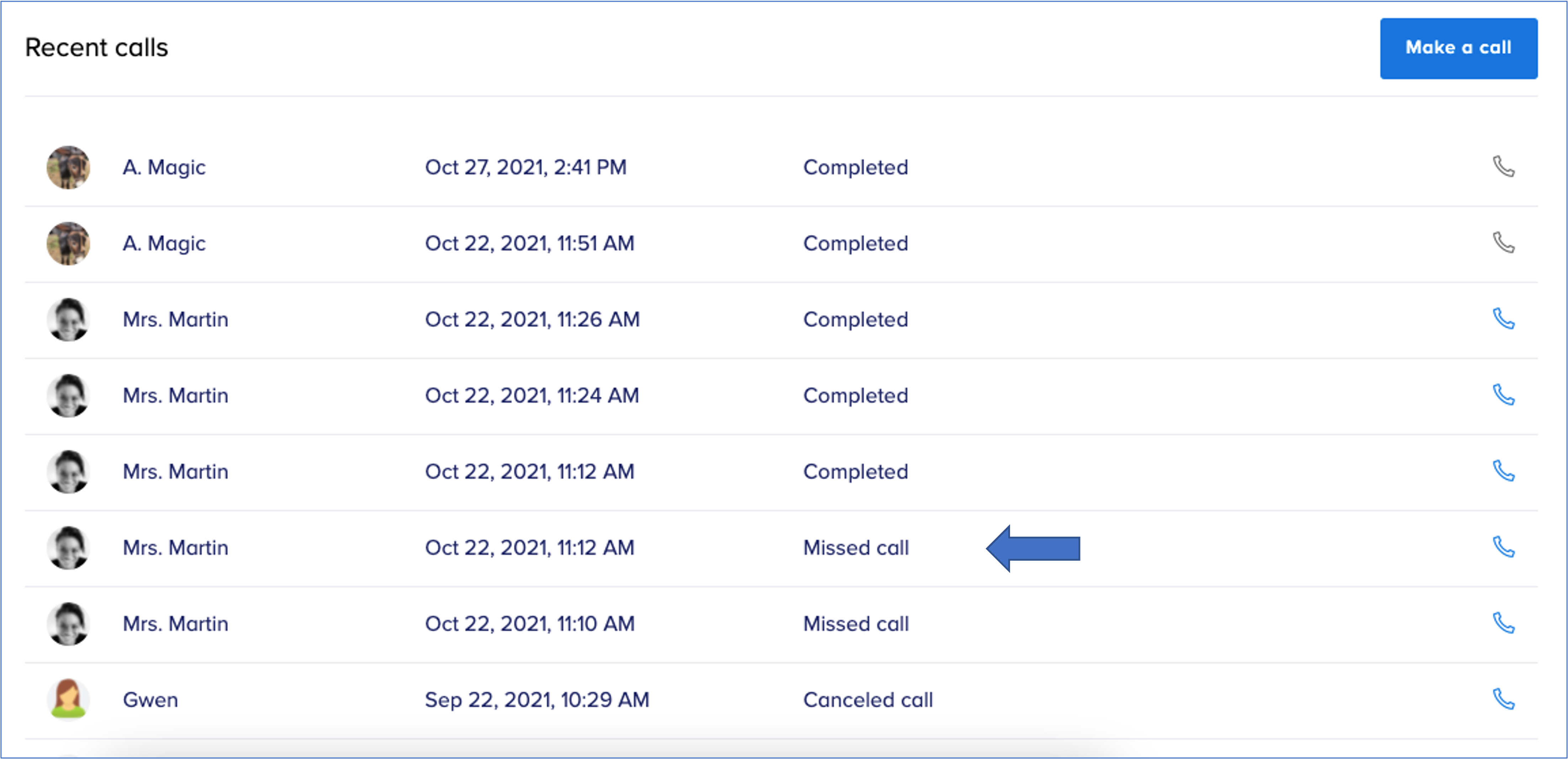
Task: Click Missed call status at 11:10 AM
Action: pos(855,624)
